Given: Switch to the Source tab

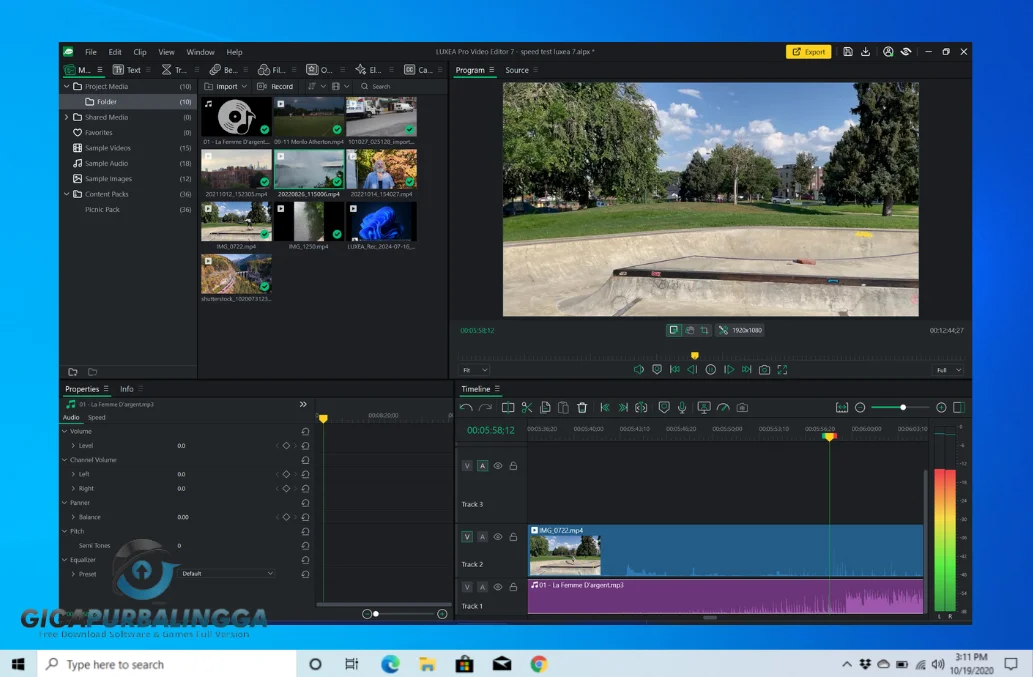Looking at the screenshot, I should tap(517, 70).
